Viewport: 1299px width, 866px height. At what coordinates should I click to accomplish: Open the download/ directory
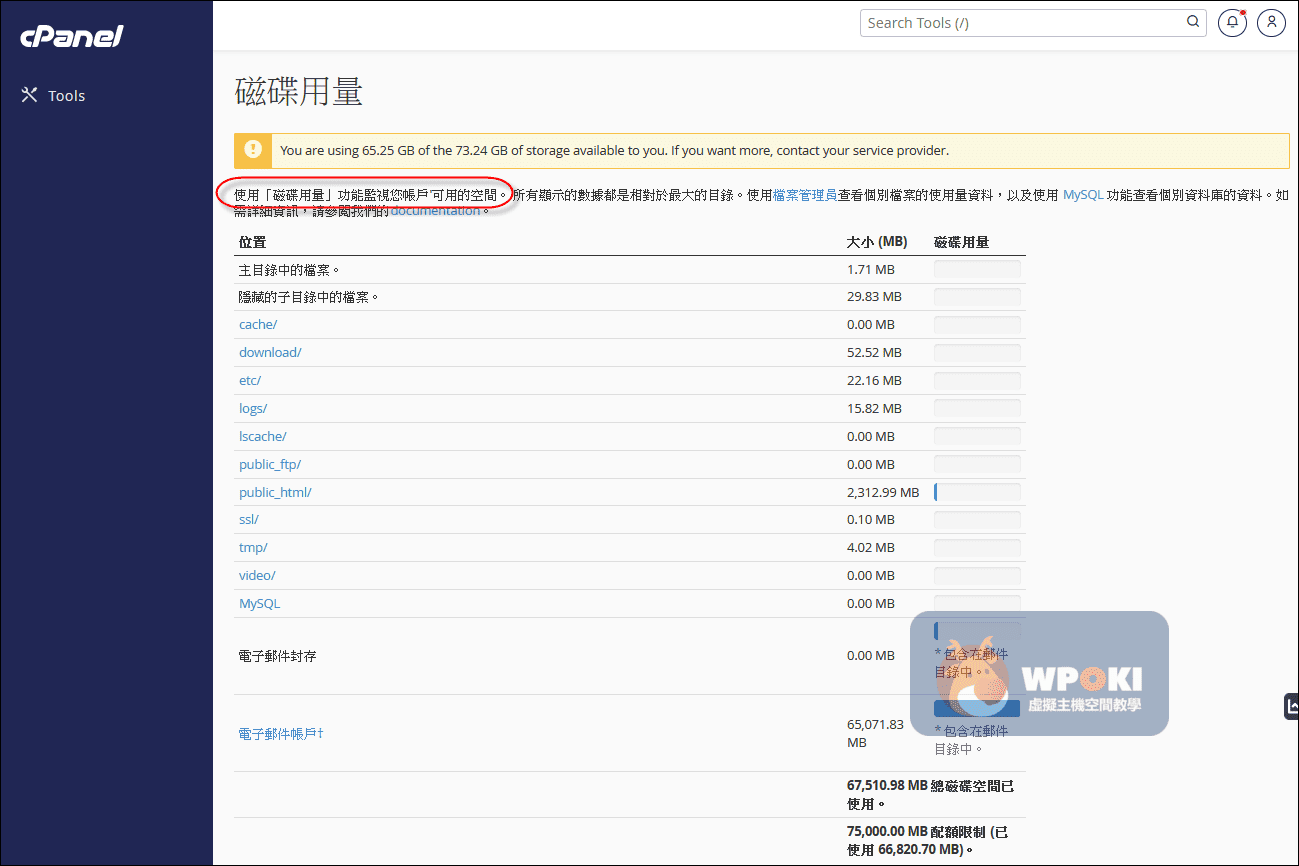click(x=270, y=353)
